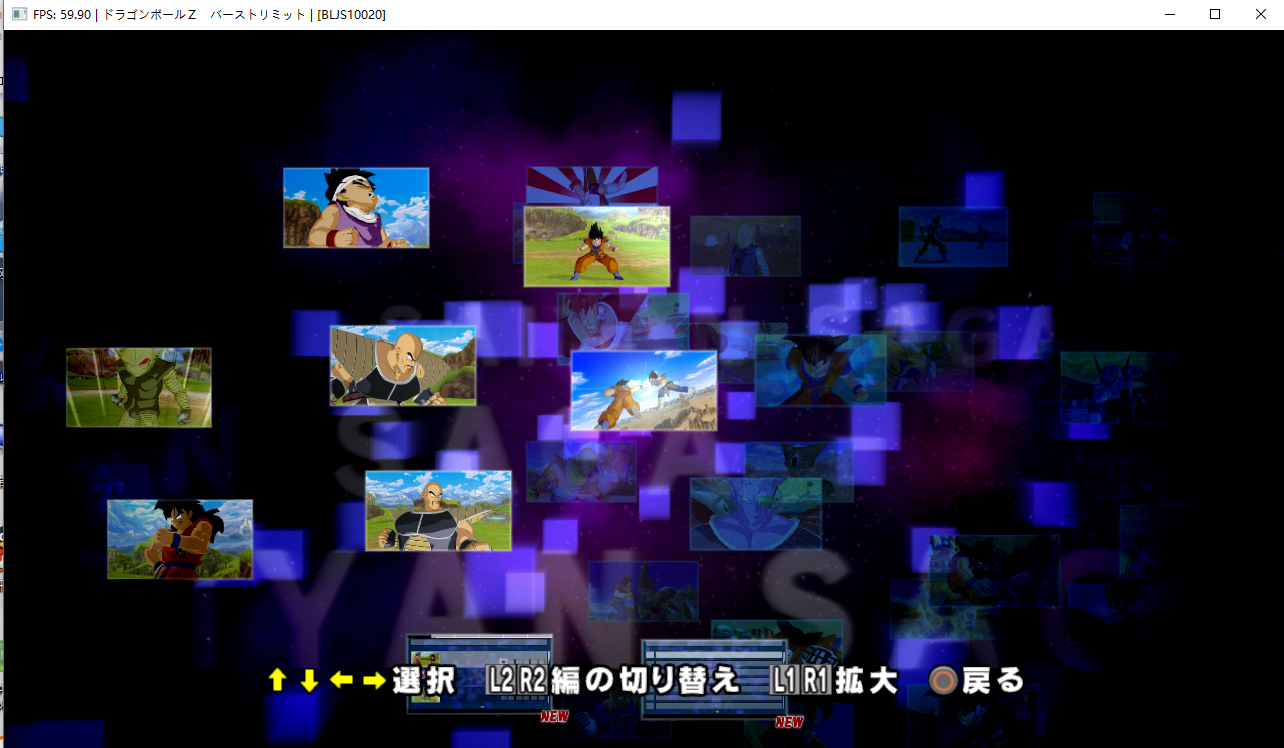Image resolution: width=1284 pixels, height=748 pixels.
Task: Open the dimmed two-fighters standoff thumbnail
Action: click(953, 237)
